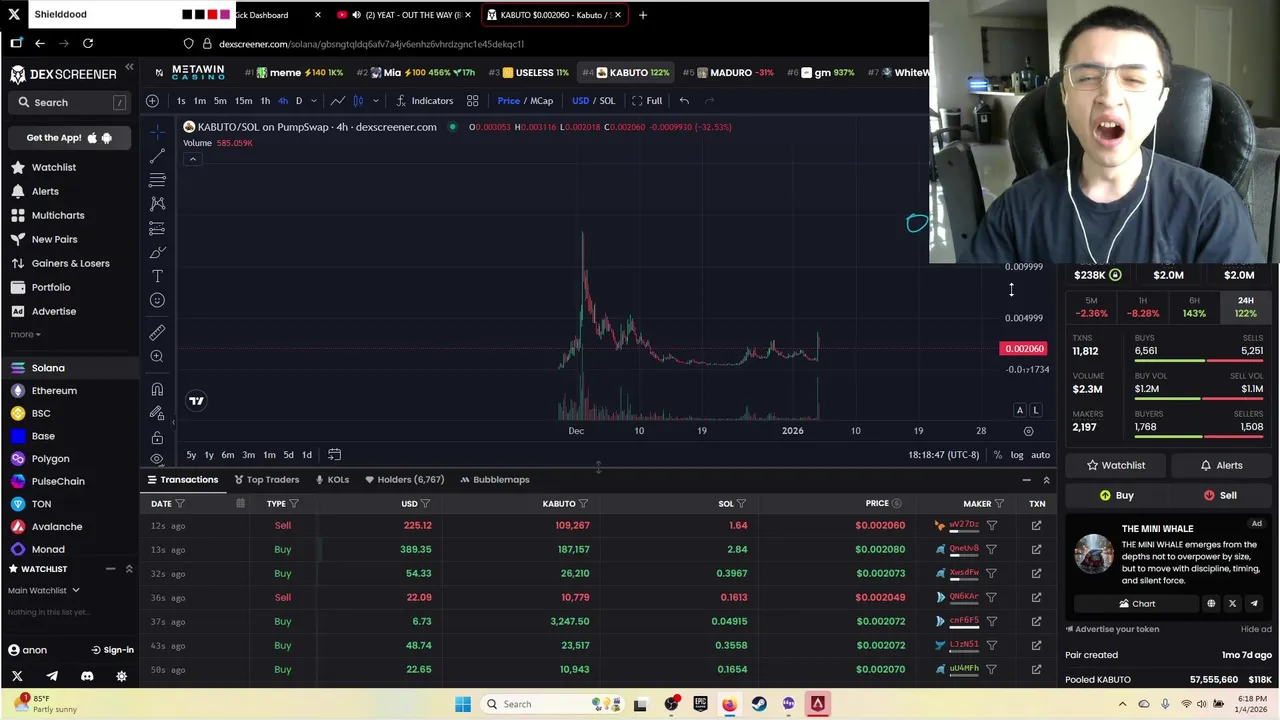Undo last chart action
1280x720 pixels.
click(684, 100)
